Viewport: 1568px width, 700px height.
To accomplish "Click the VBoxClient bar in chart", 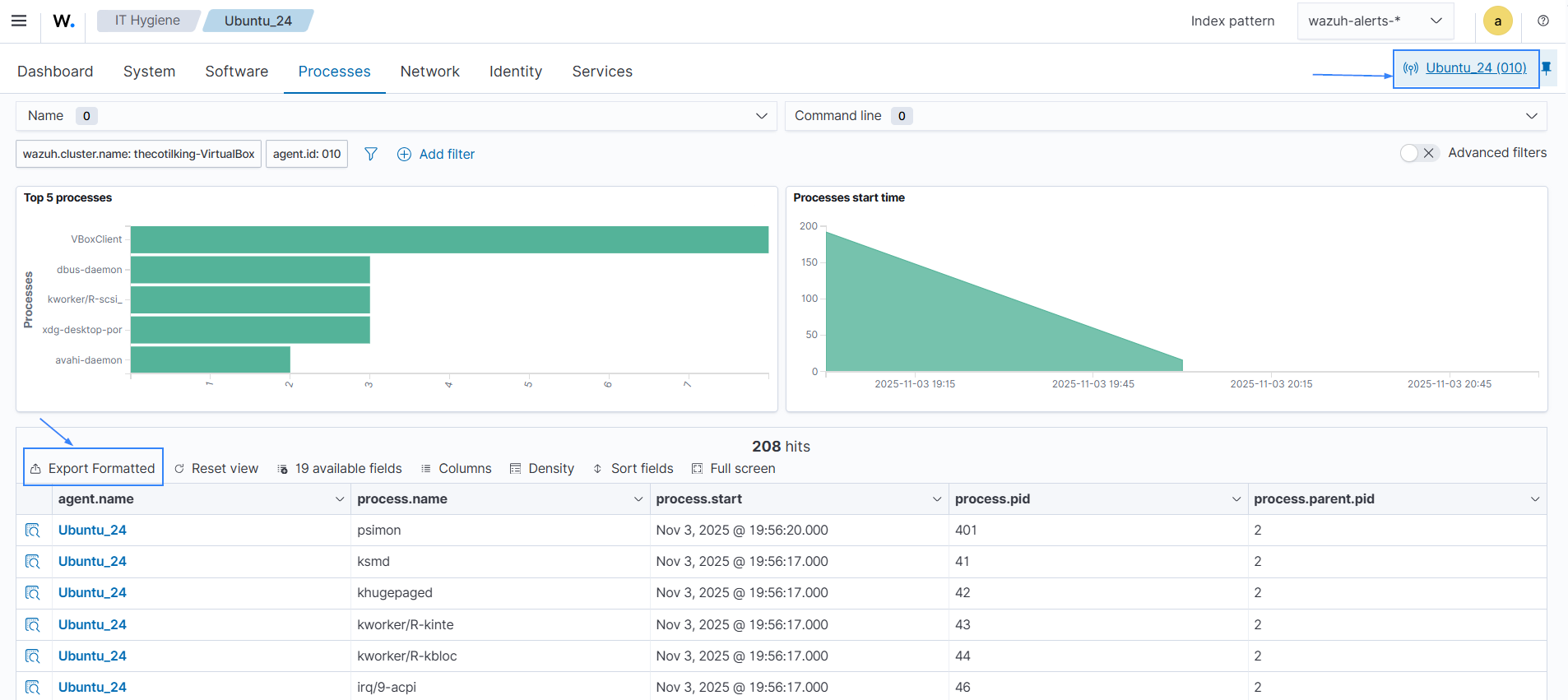I will (449, 239).
